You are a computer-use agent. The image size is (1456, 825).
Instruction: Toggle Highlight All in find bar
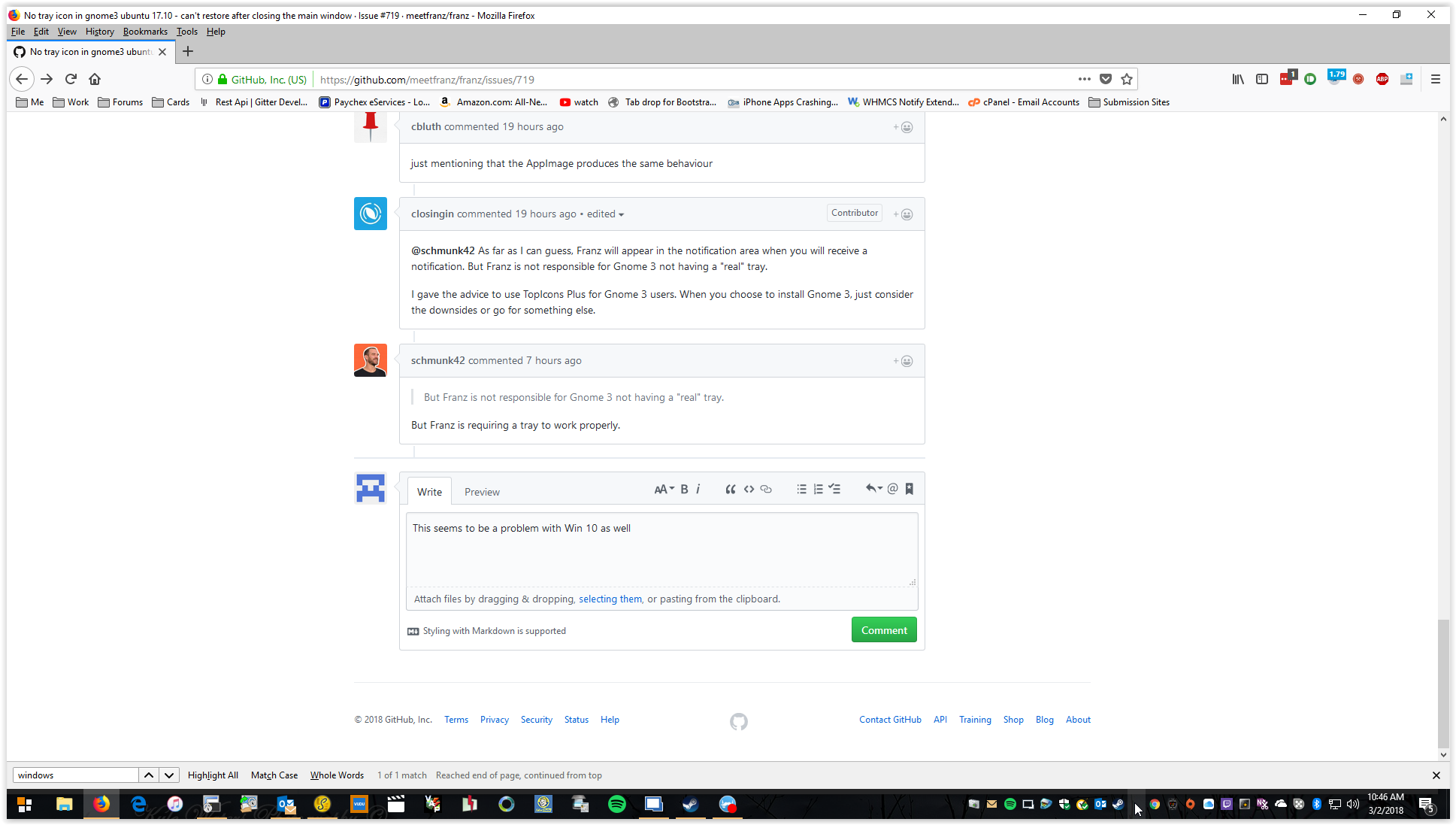(x=213, y=775)
